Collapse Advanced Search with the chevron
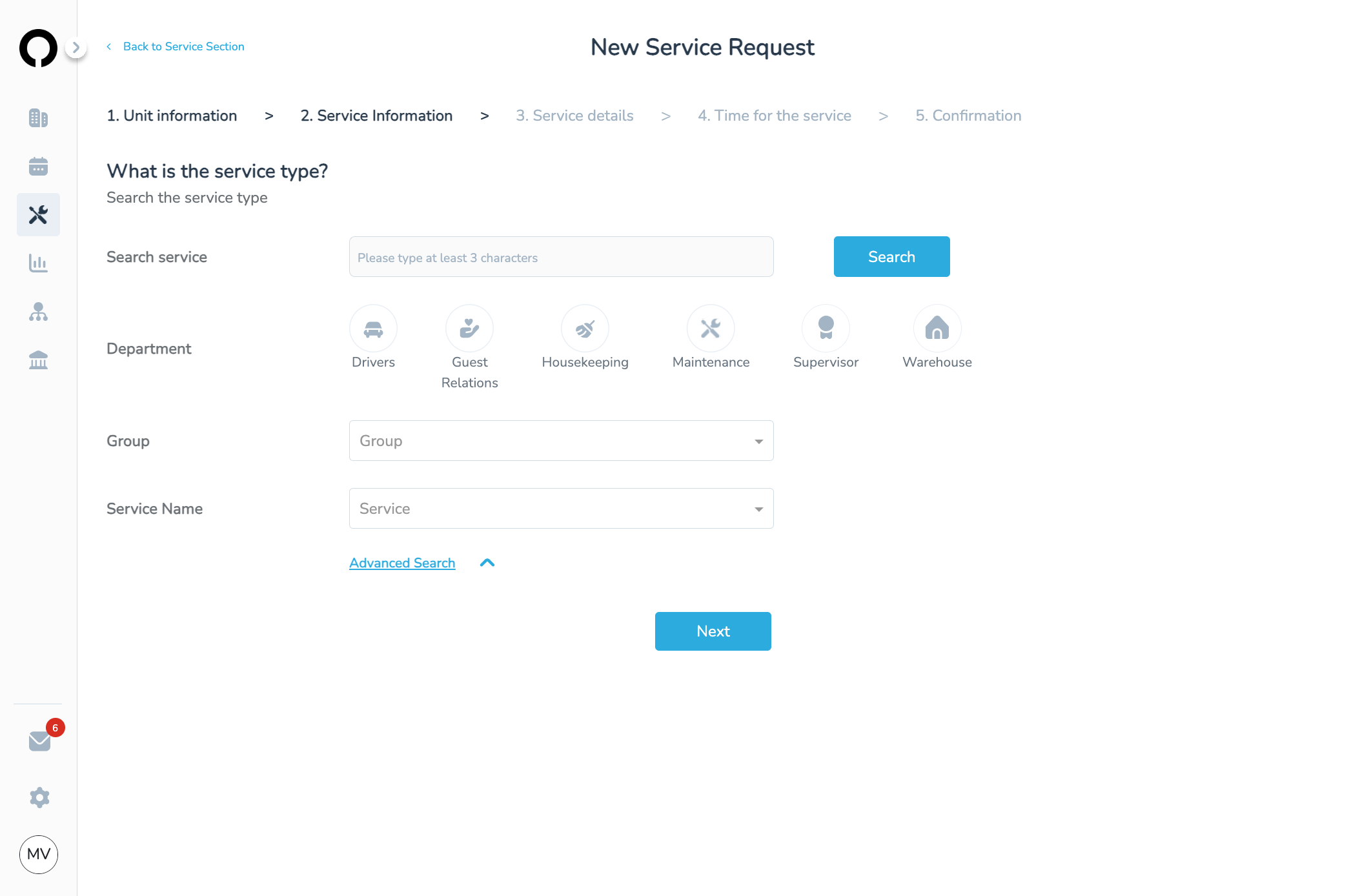 point(487,563)
